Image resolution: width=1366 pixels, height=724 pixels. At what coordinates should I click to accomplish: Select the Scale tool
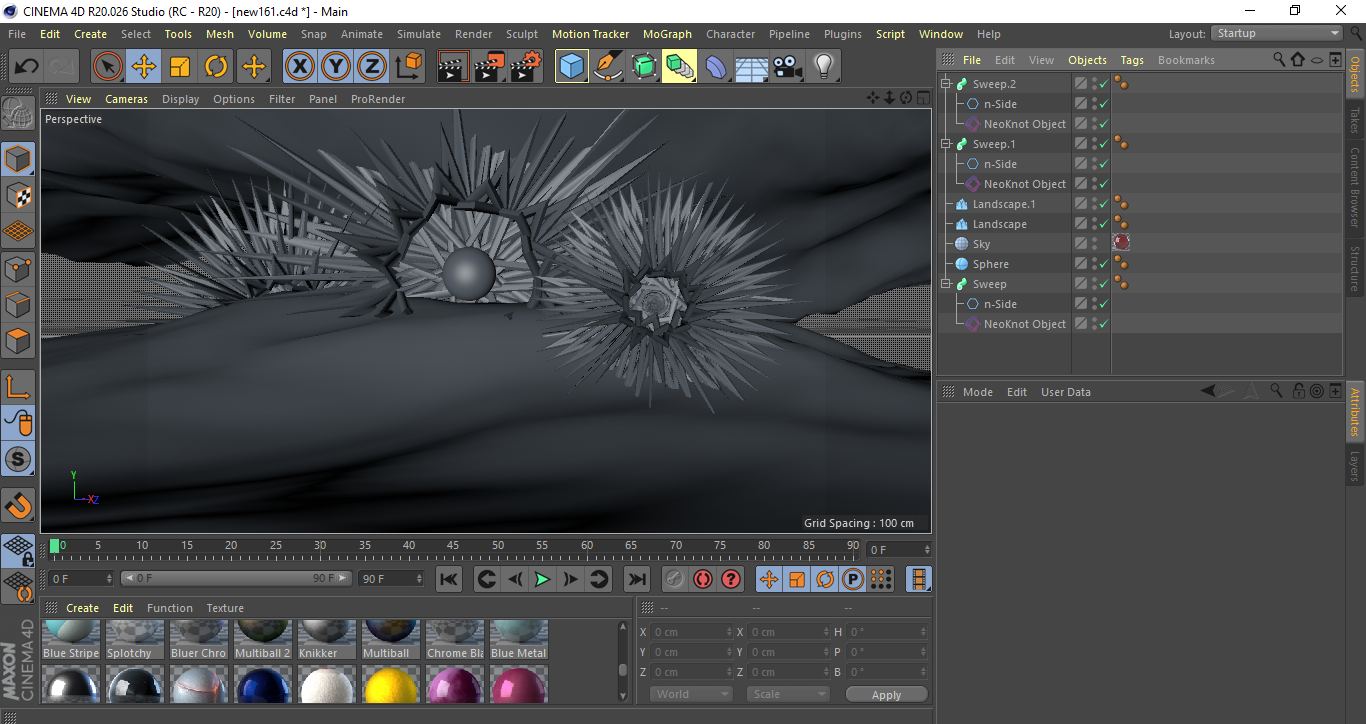click(180, 67)
